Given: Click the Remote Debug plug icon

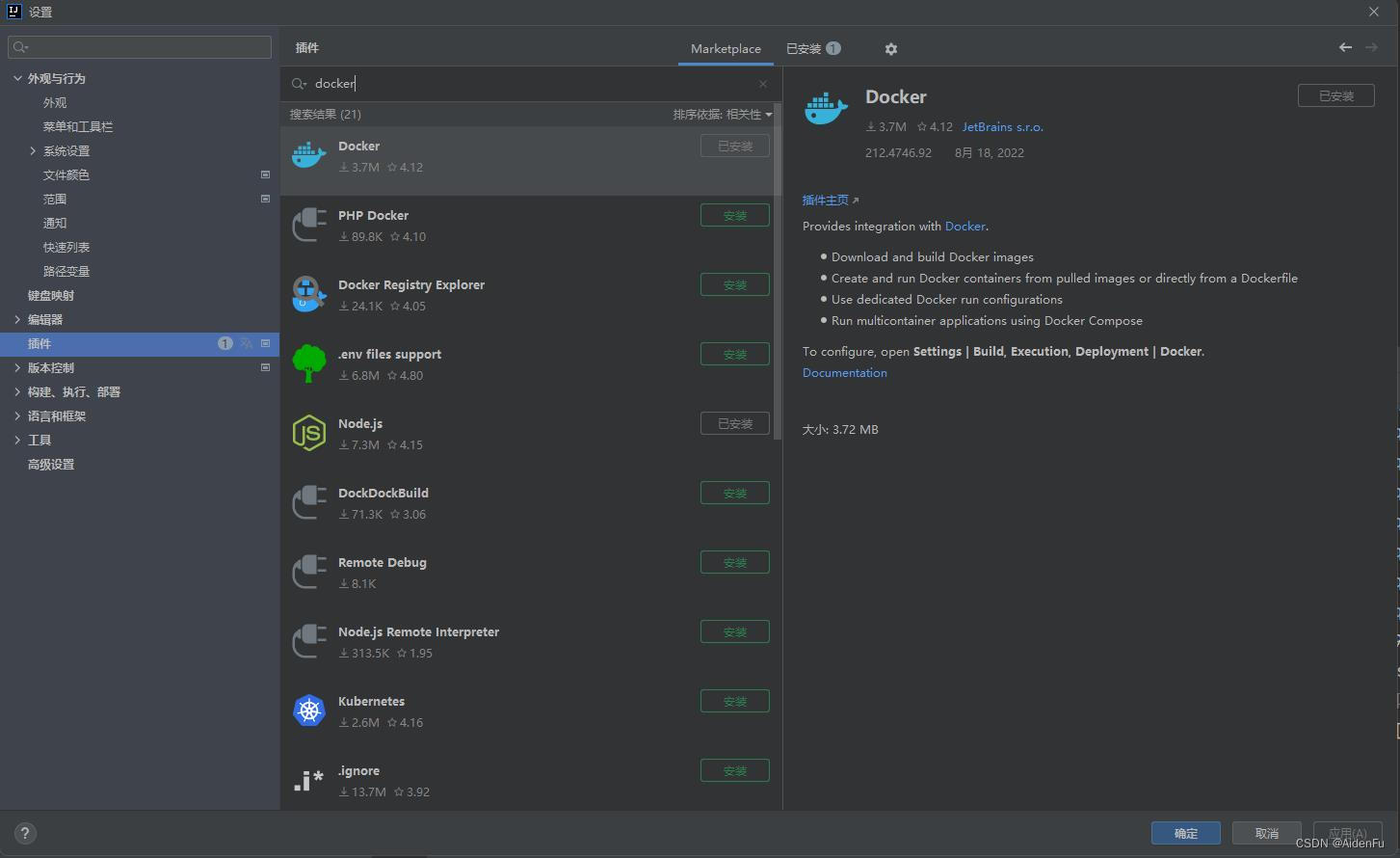Looking at the screenshot, I should pos(308,572).
